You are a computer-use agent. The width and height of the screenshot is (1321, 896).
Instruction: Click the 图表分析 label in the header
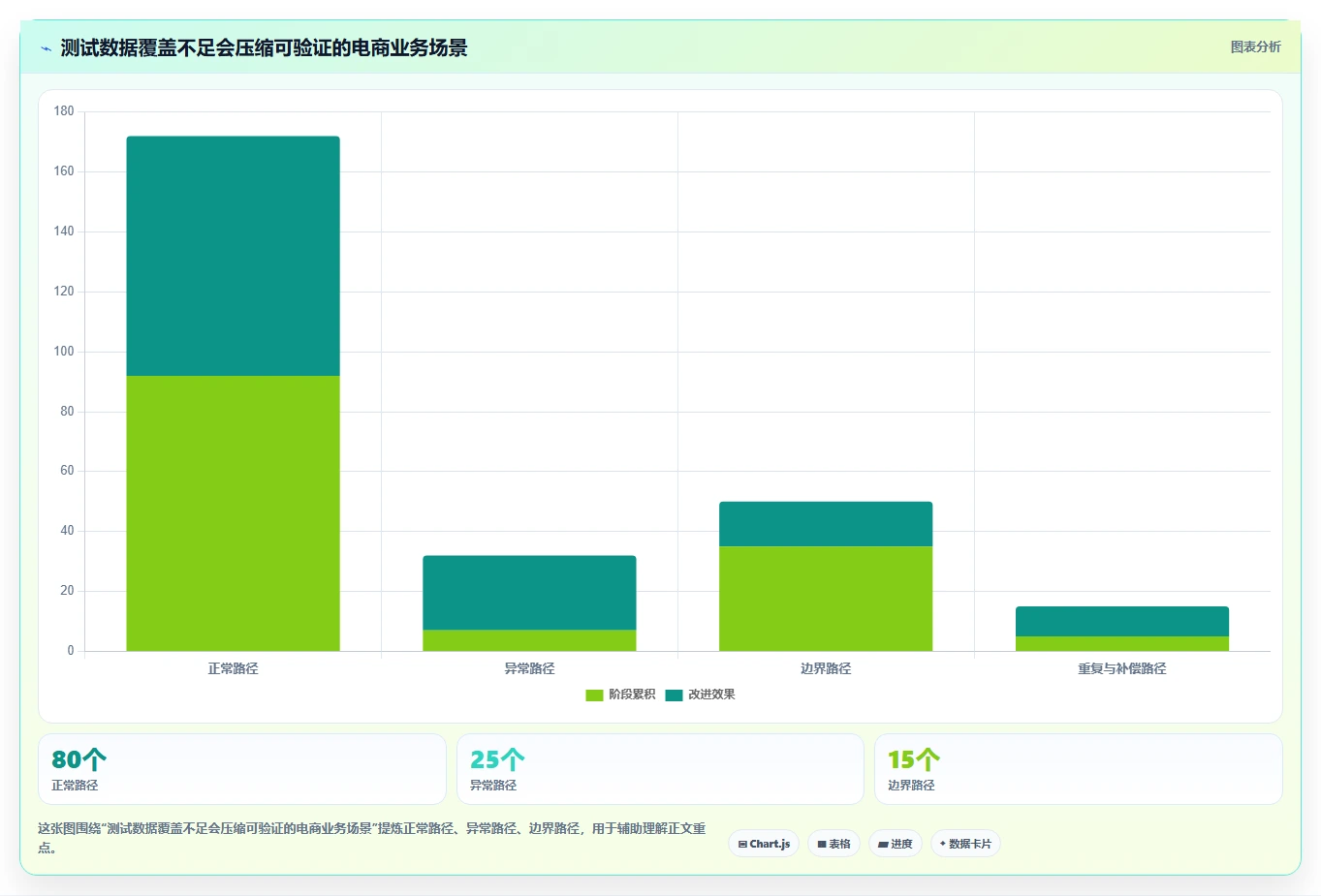pos(1255,46)
